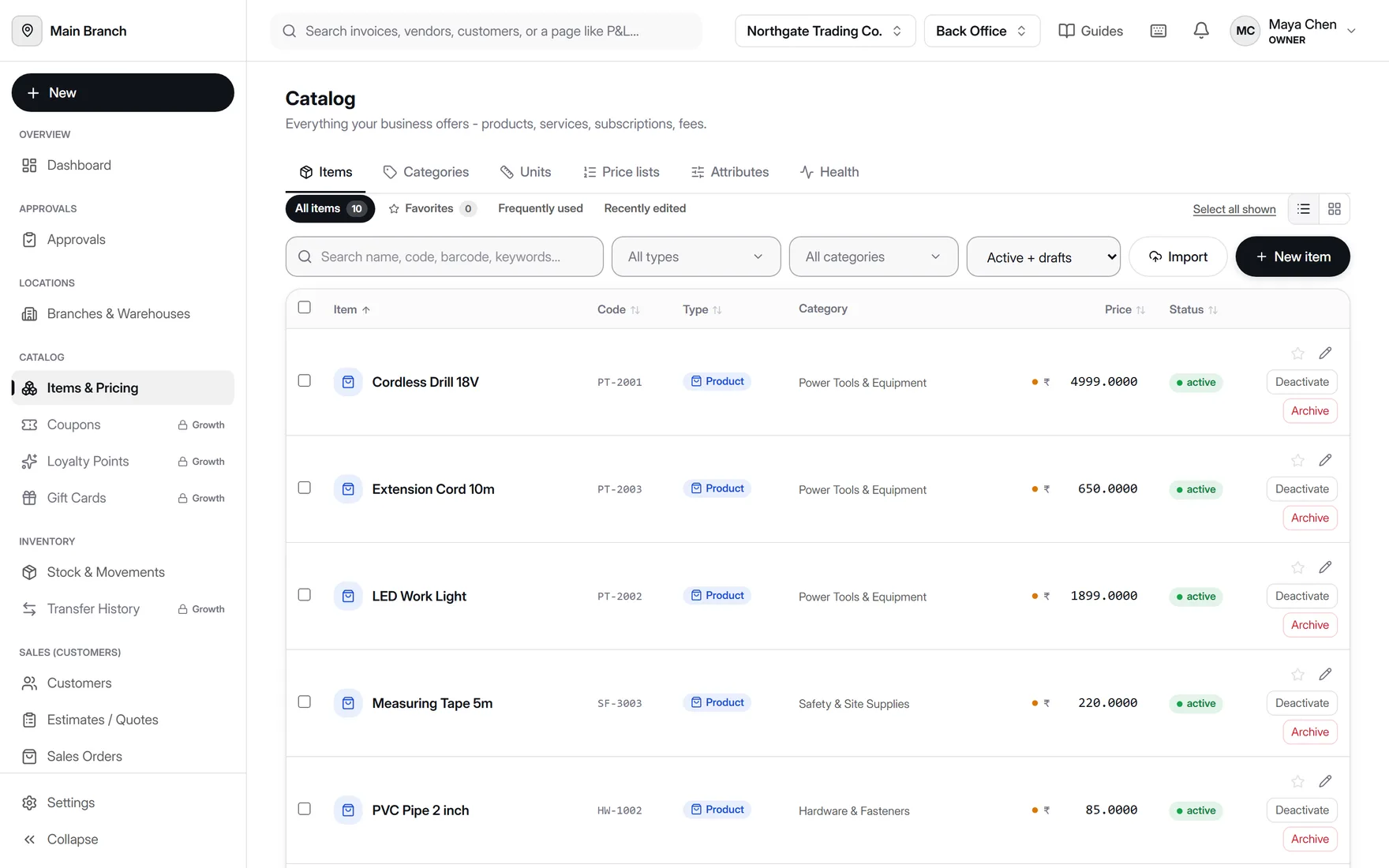Viewport: 1389px width, 868px height.
Task: Open the Northgate Trading Co. company switcher
Action: pos(825,31)
